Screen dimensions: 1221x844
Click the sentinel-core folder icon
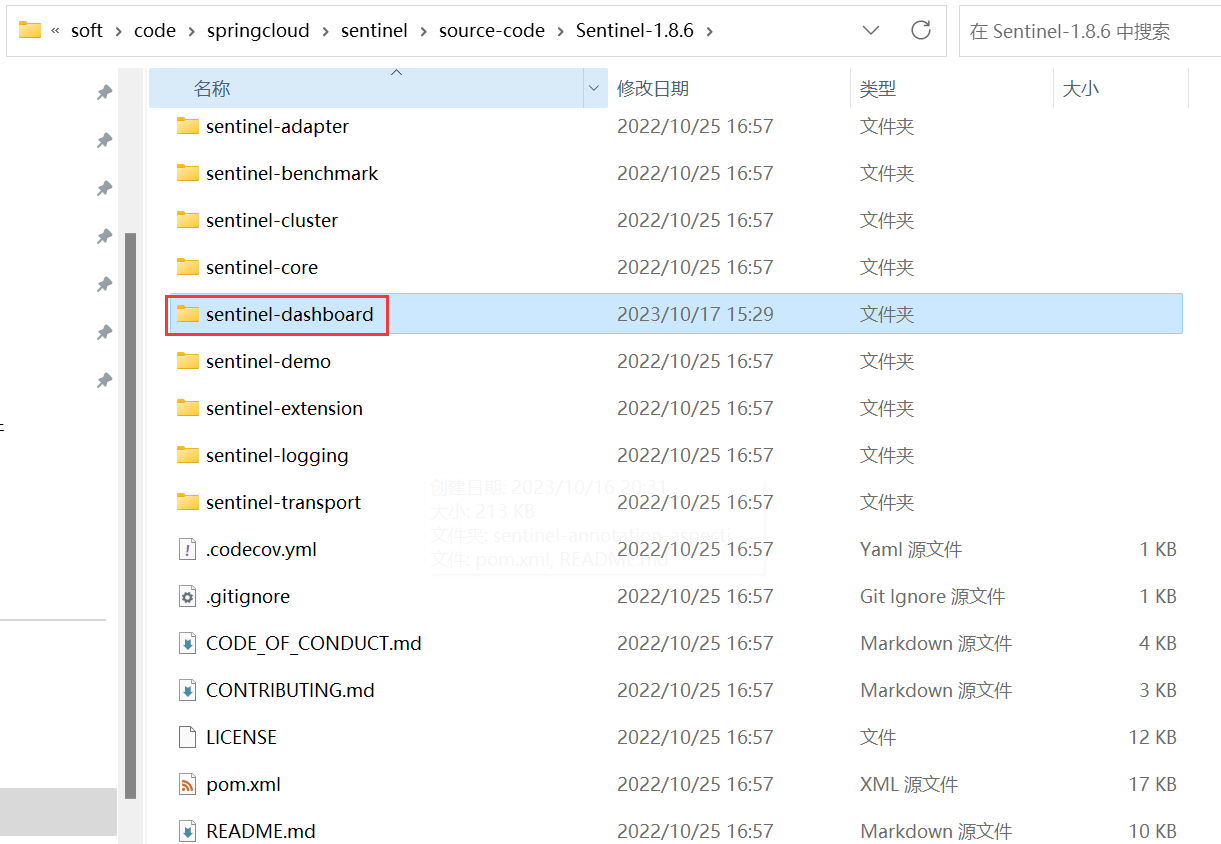pyautogui.click(x=188, y=267)
